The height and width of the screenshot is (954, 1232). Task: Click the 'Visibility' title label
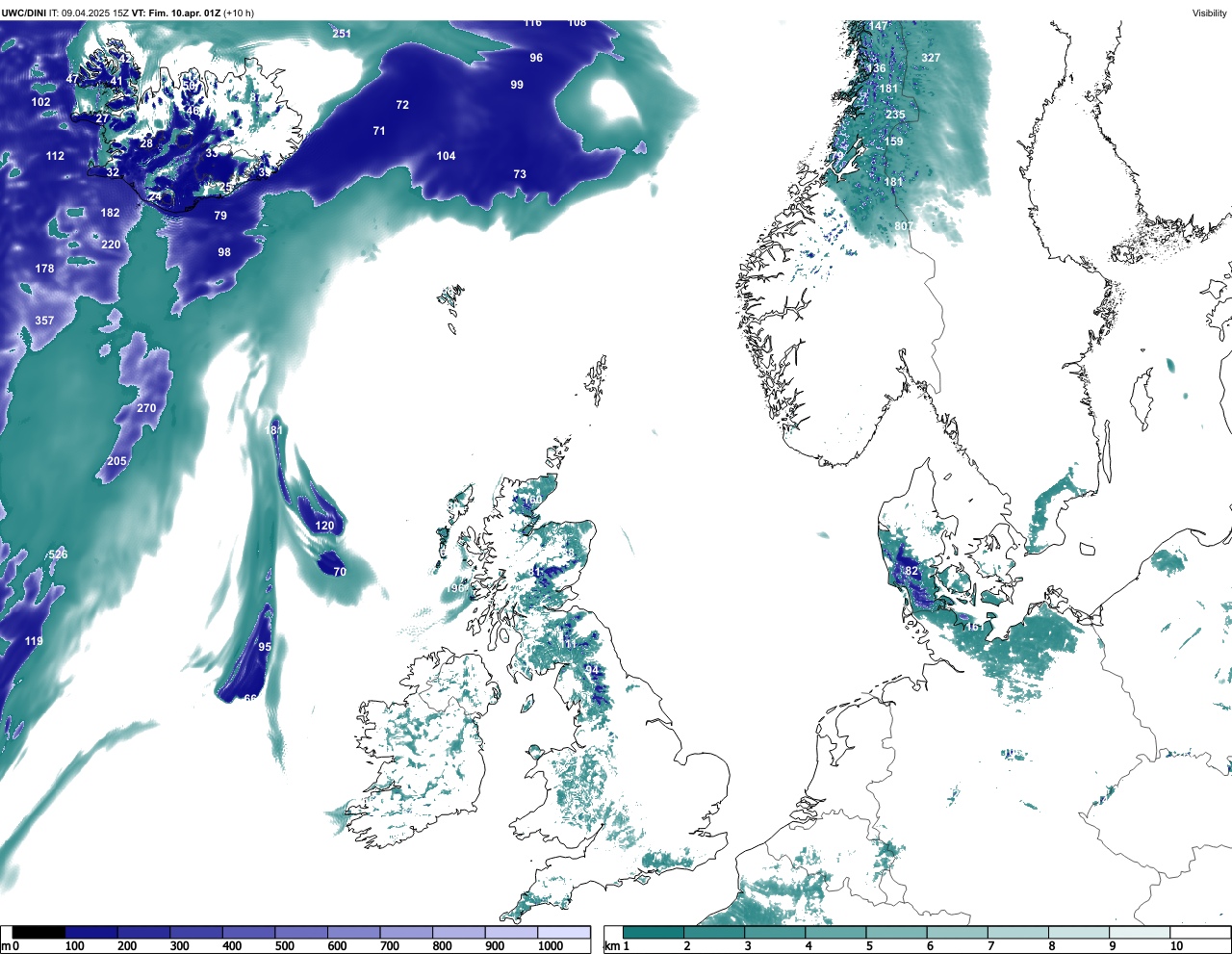click(1210, 13)
